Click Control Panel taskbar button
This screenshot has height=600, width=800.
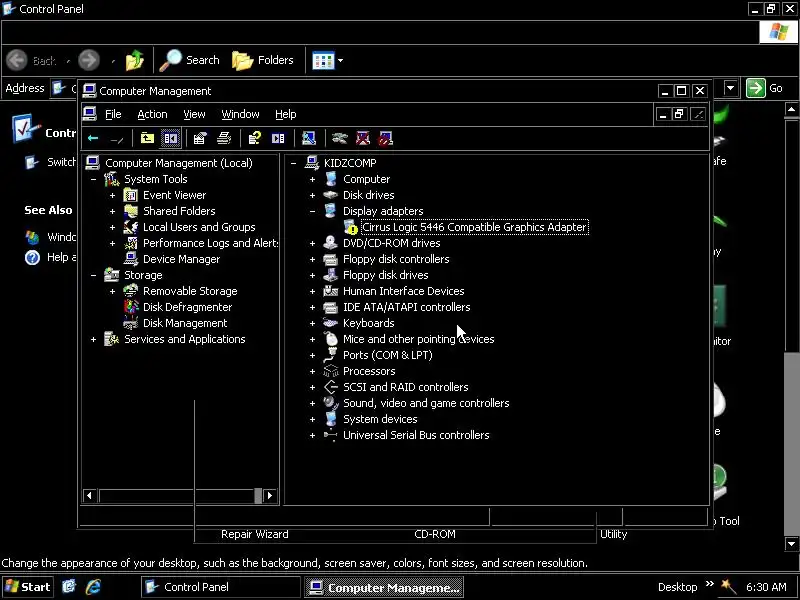coord(220,587)
